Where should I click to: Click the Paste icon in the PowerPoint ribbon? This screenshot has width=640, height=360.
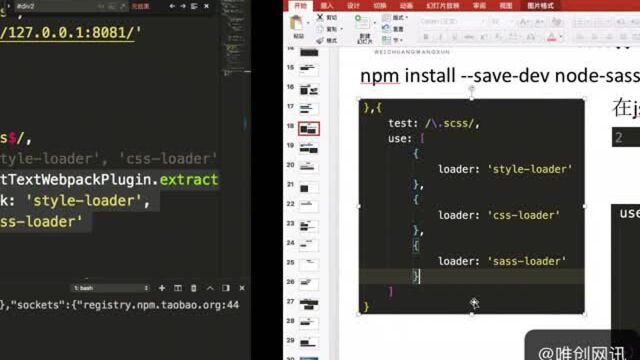296,23
